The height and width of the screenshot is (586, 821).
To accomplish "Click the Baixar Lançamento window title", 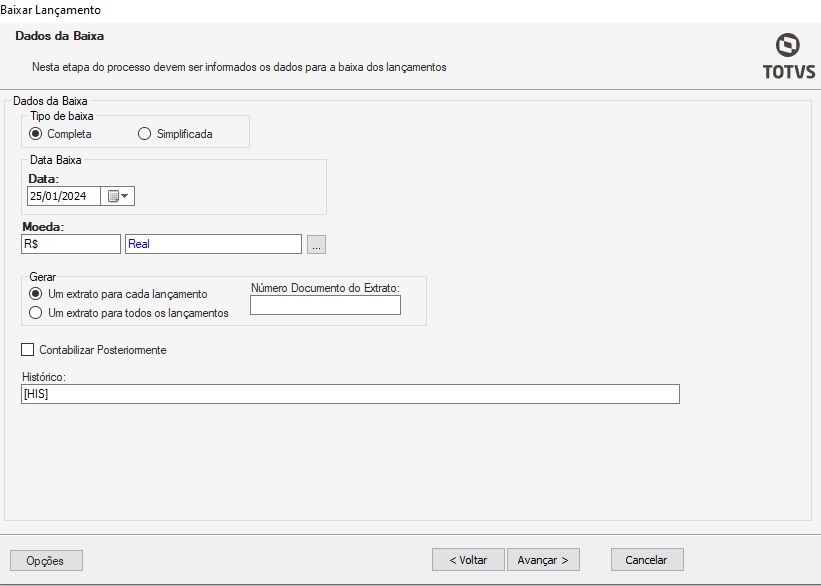I will [50, 9].
